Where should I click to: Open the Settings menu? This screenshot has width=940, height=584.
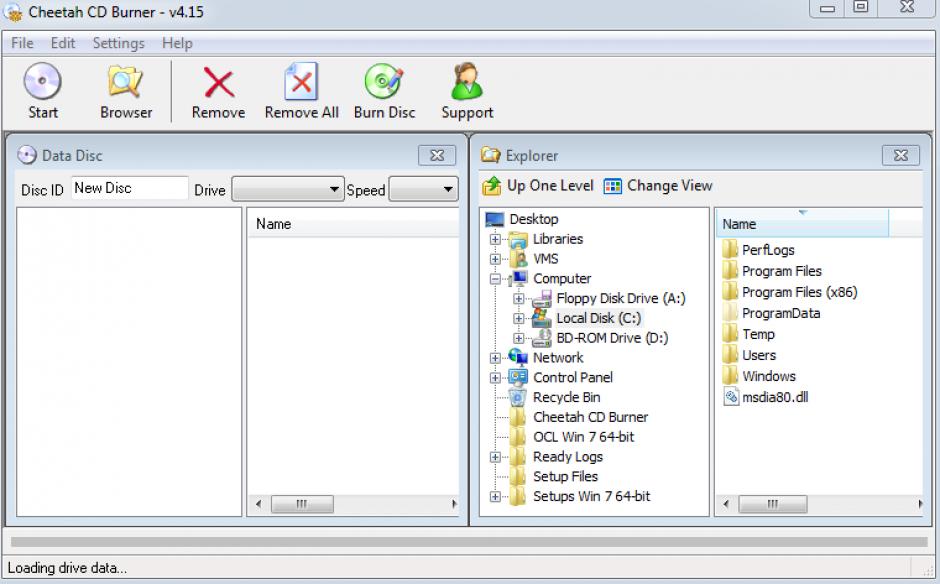click(x=118, y=43)
